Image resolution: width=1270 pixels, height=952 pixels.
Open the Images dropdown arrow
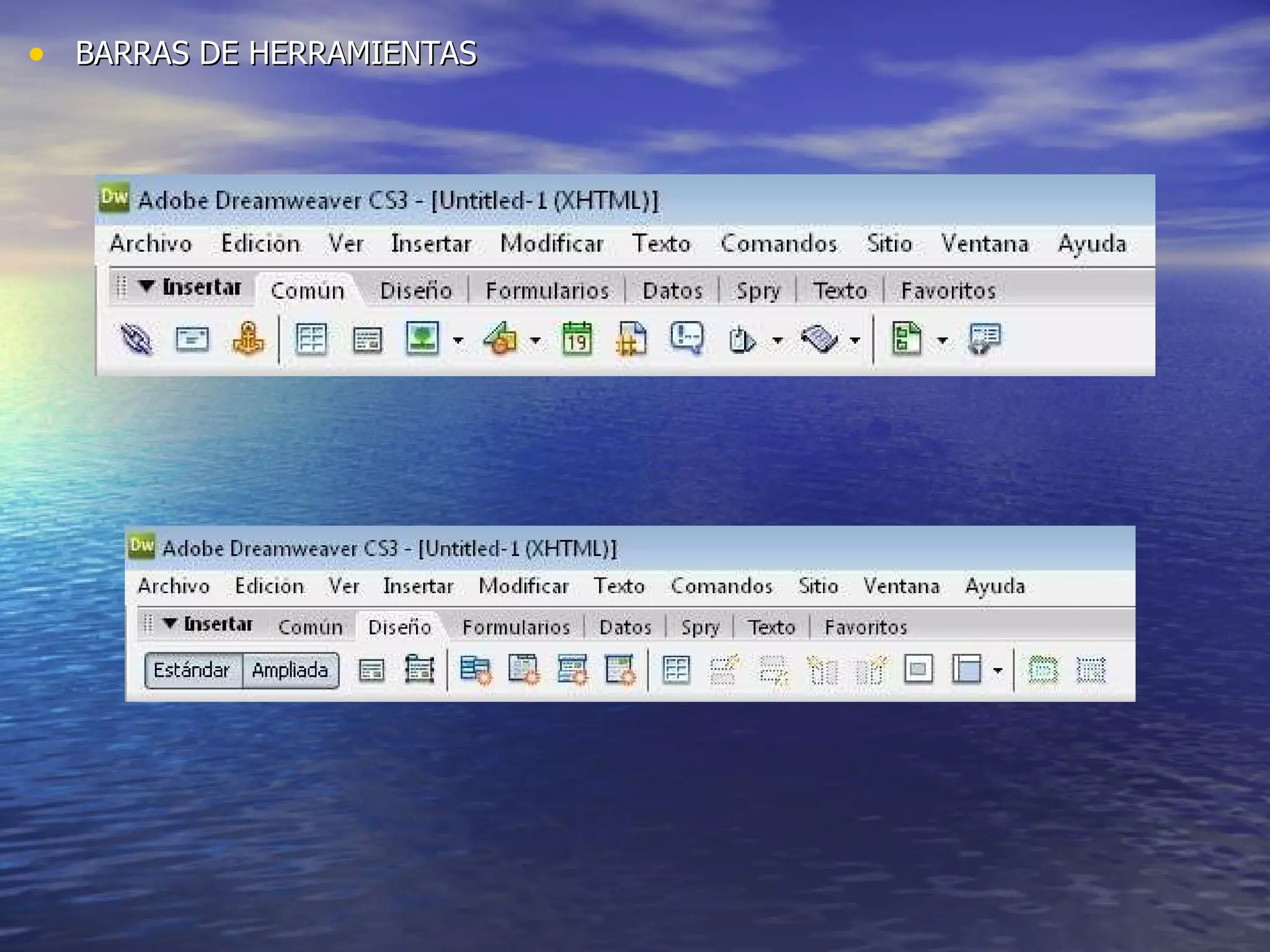coord(458,340)
